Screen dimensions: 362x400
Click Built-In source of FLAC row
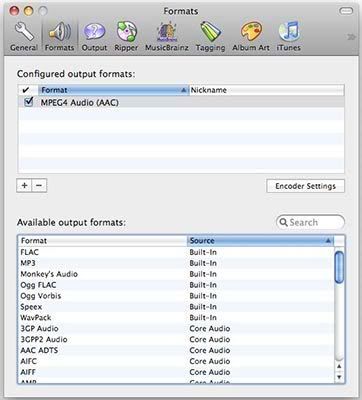(x=203, y=252)
